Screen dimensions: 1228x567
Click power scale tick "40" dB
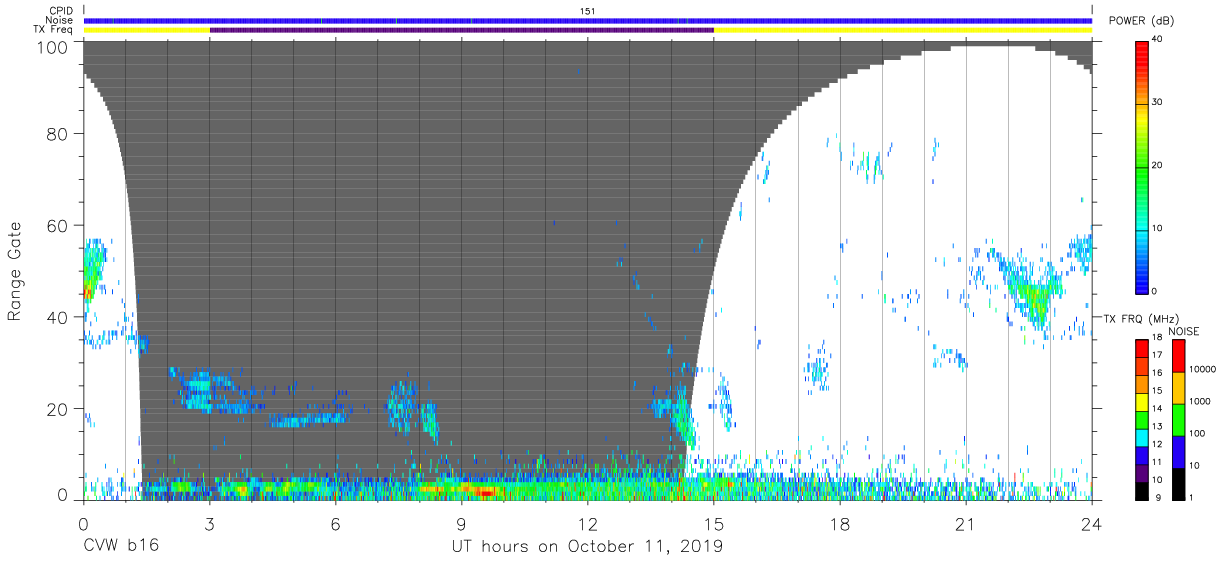(x=1158, y=39)
